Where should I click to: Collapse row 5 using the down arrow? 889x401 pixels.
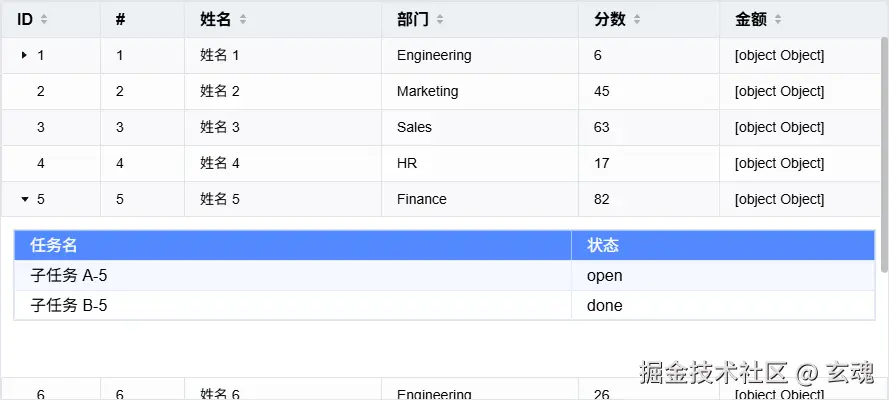(x=24, y=199)
